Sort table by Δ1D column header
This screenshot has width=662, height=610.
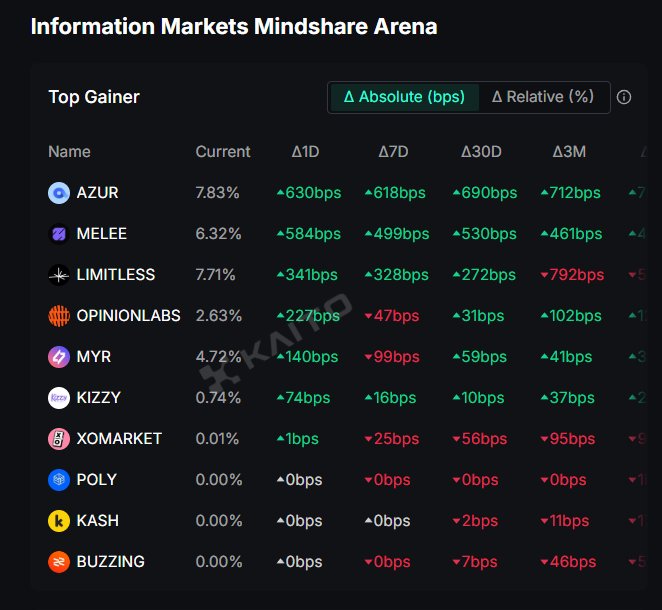(x=305, y=152)
